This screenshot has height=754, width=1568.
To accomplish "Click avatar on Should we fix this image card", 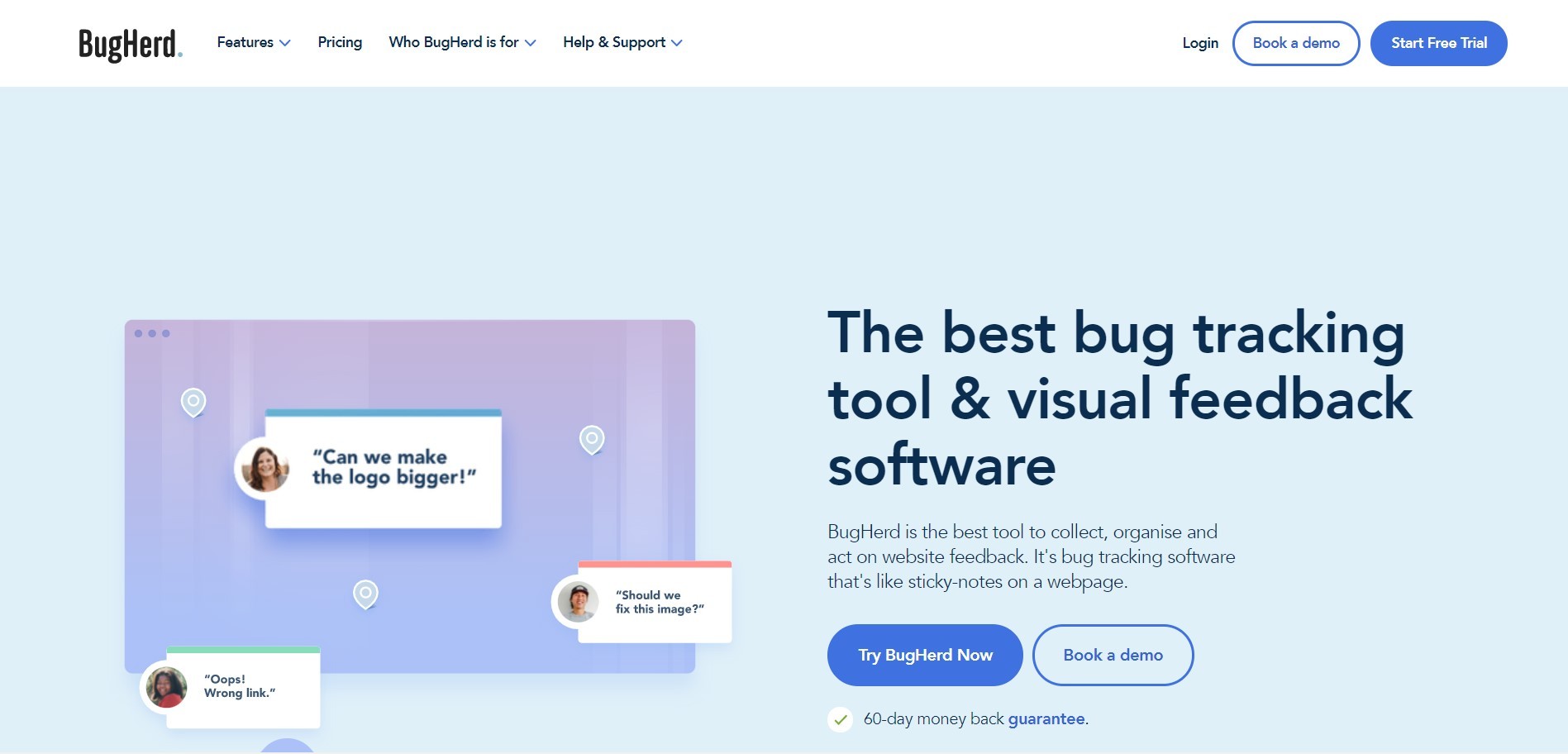I will click(579, 602).
